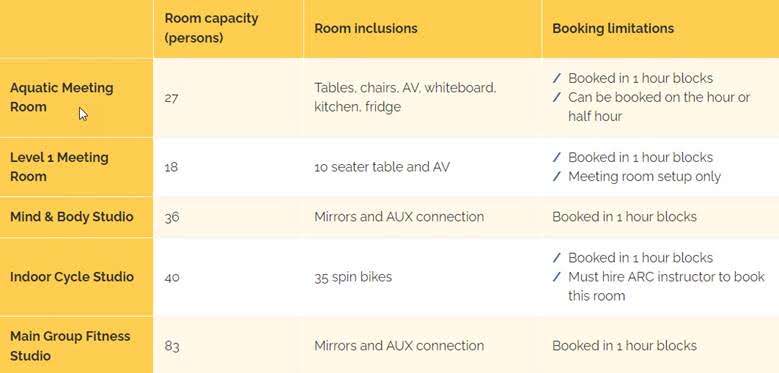Click the capacity value 40
The width and height of the screenshot is (779, 373).
[x=172, y=277]
